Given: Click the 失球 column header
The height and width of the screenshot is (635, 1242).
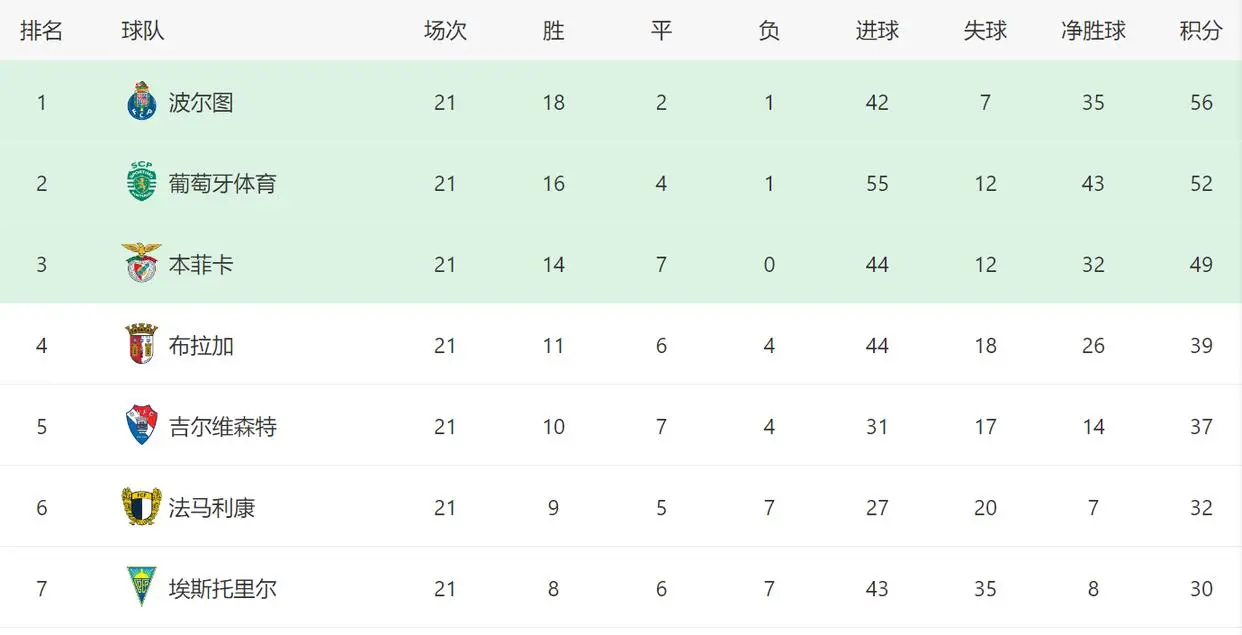Looking at the screenshot, I should [985, 31].
